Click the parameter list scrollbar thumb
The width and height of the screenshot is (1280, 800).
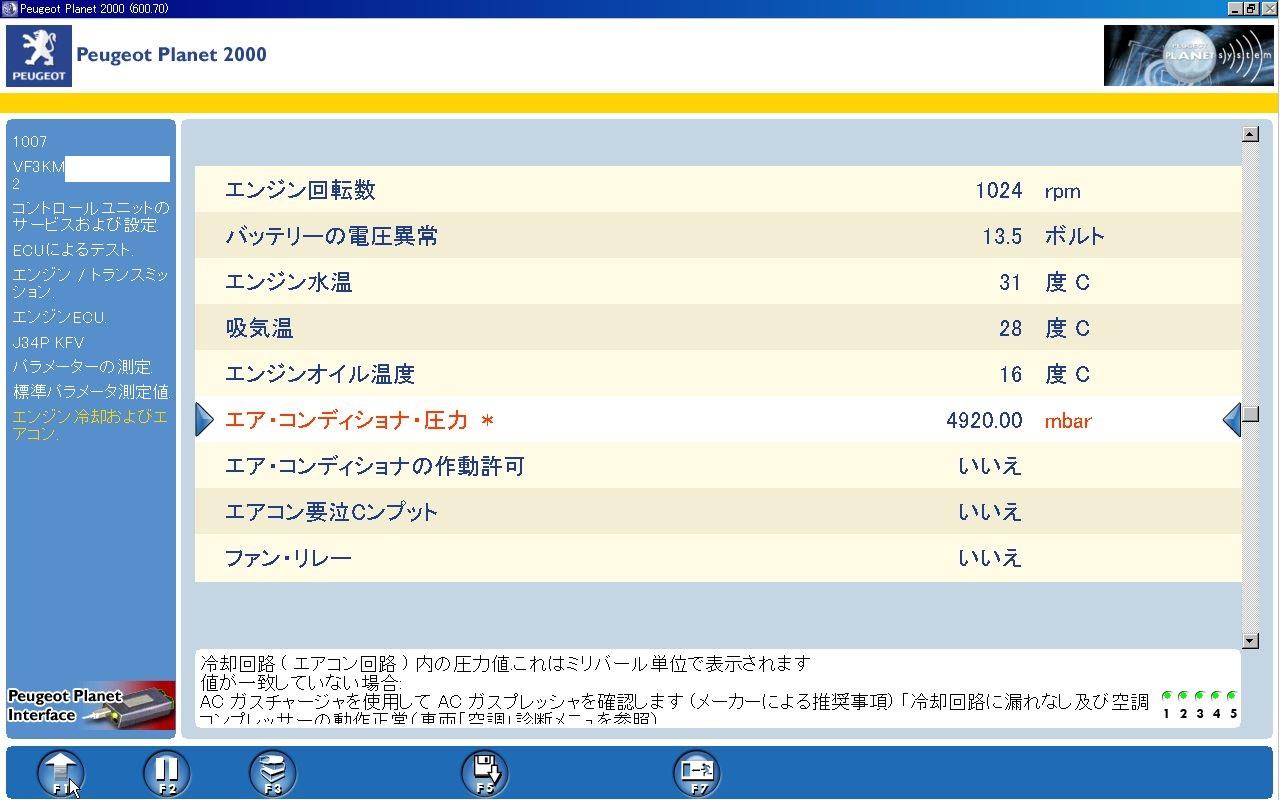(x=1250, y=415)
